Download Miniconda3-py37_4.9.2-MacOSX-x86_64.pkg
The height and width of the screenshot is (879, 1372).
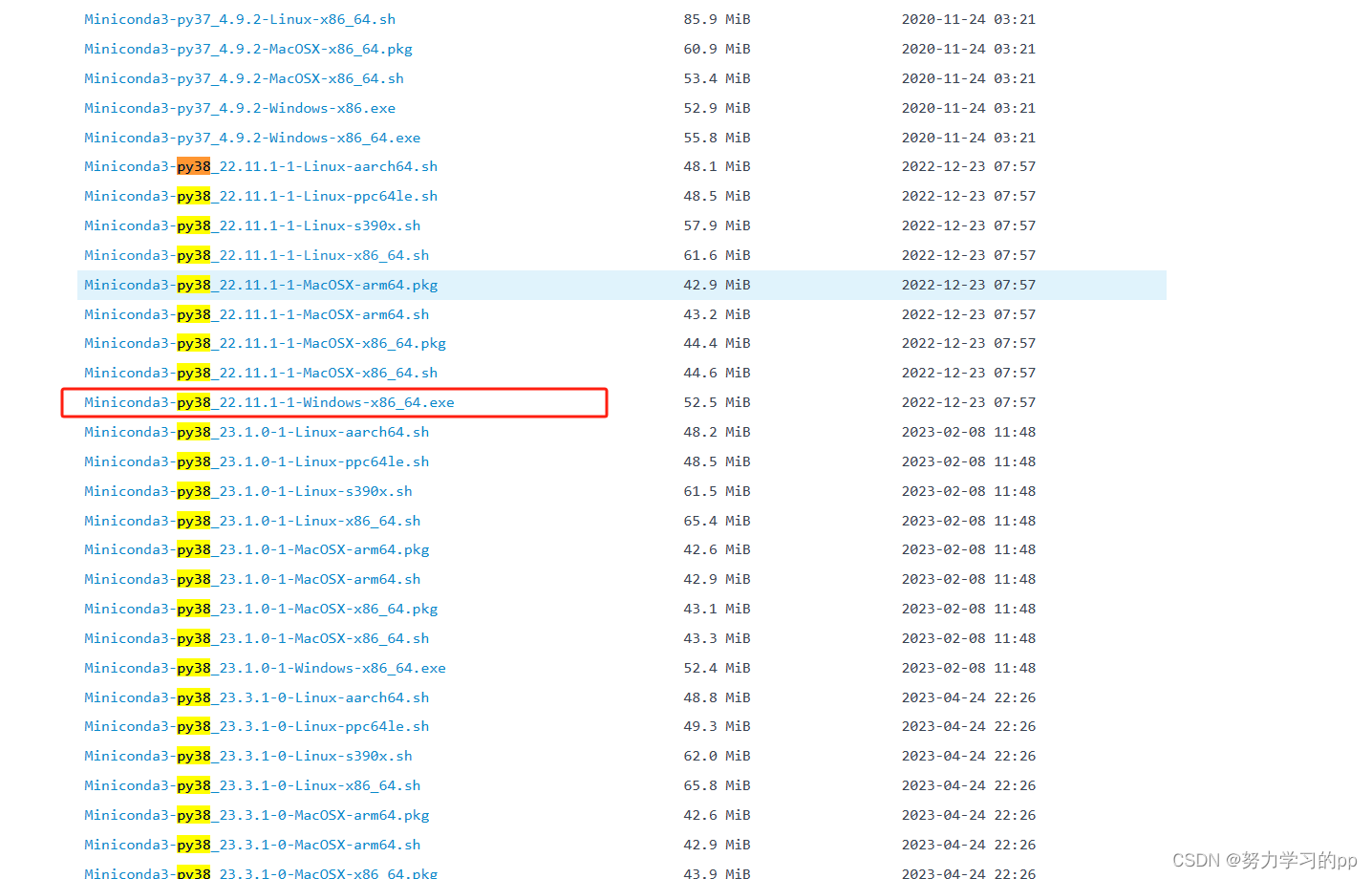click(x=247, y=48)
